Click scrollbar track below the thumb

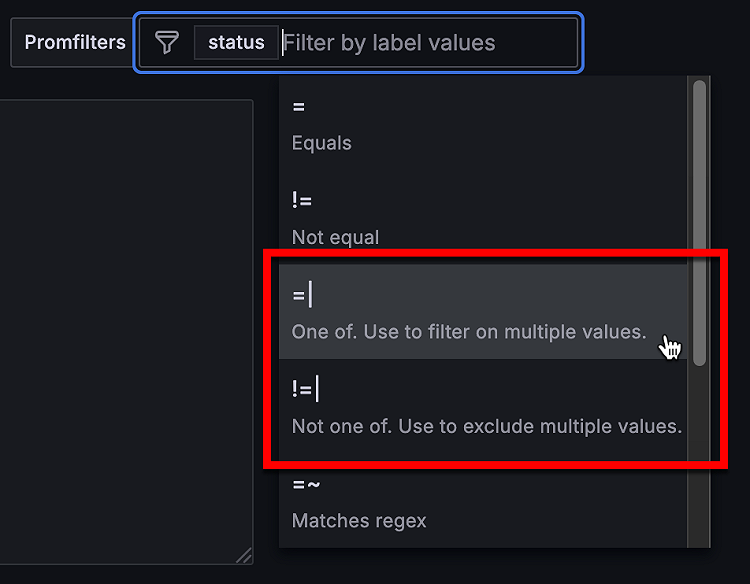[x=700, y=450]
